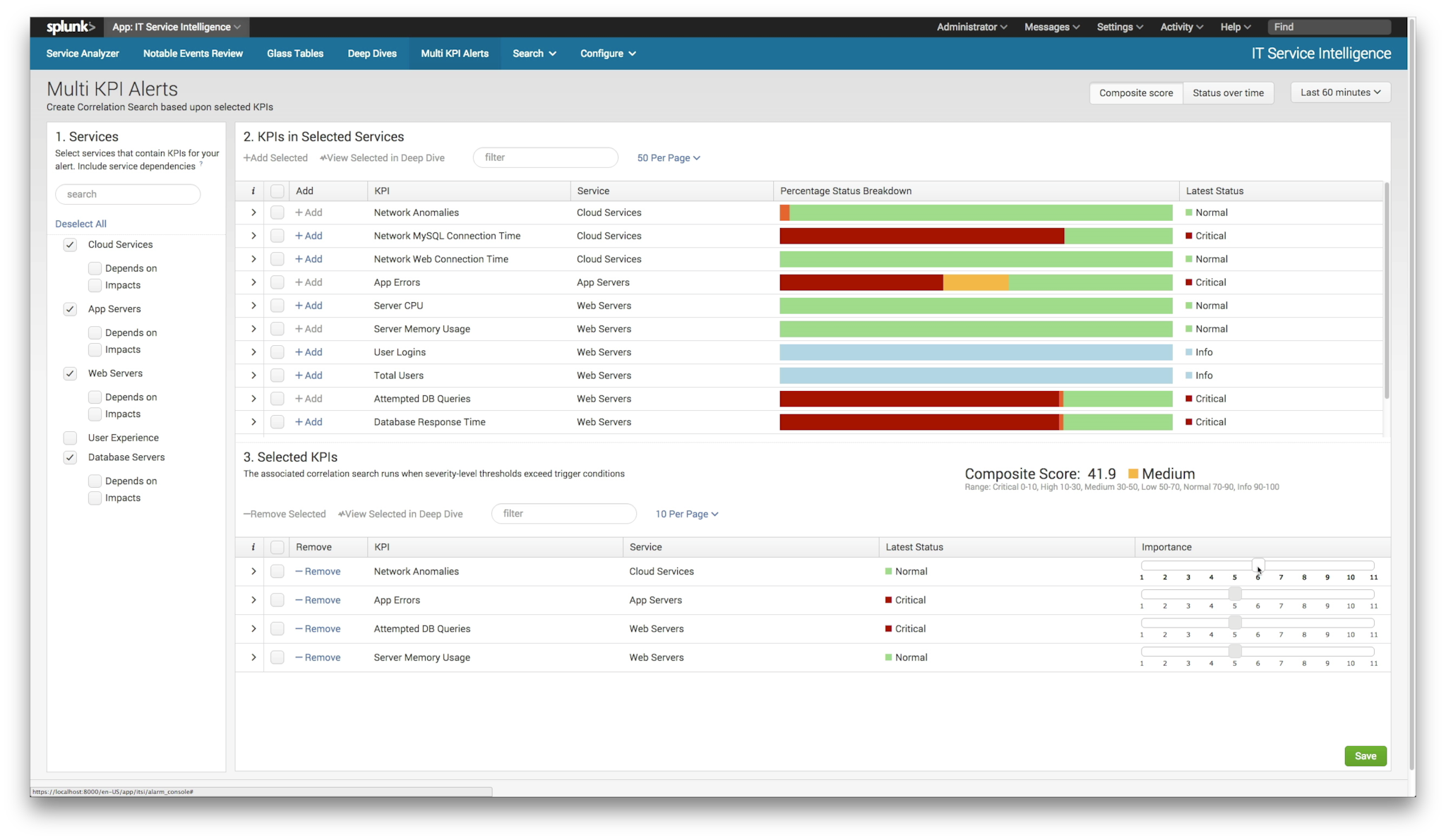Viewport: 1446px width, 840px height.
Task: Enable Impacts under App Servers
Action: pyautogui.click(x=95, y=349)
